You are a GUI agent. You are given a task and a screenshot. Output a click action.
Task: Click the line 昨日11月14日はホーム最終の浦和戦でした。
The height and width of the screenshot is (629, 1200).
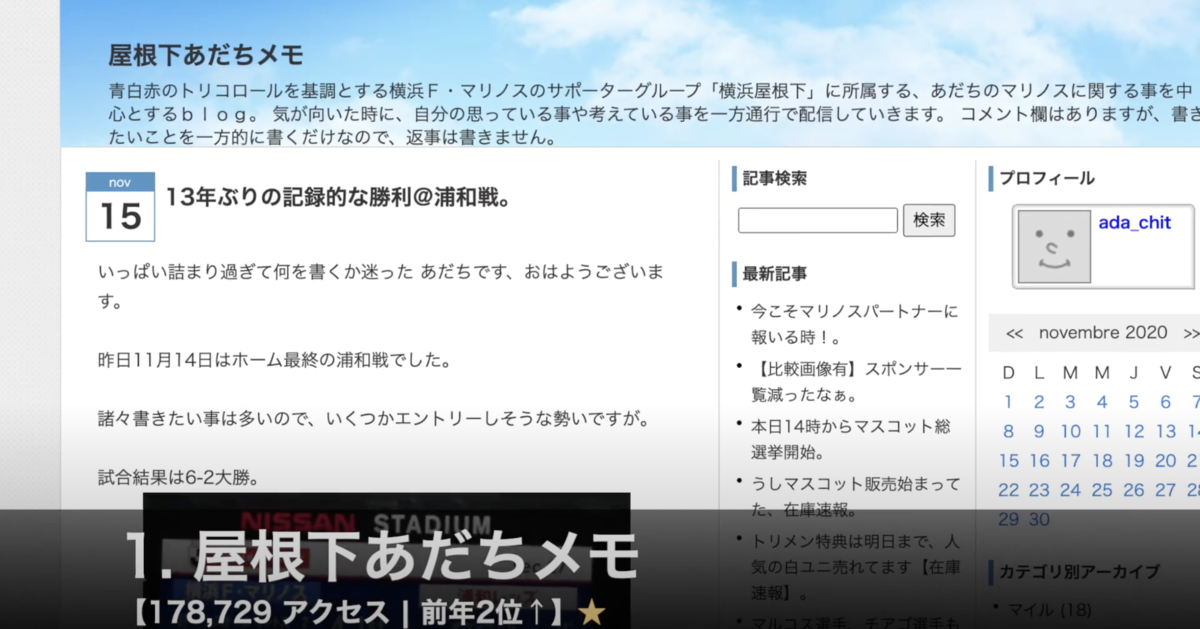point(275,360)
